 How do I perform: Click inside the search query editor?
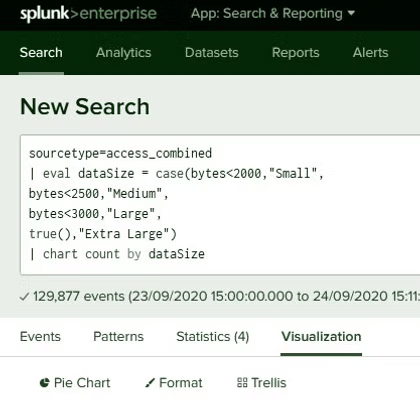[x=220, y=204]
